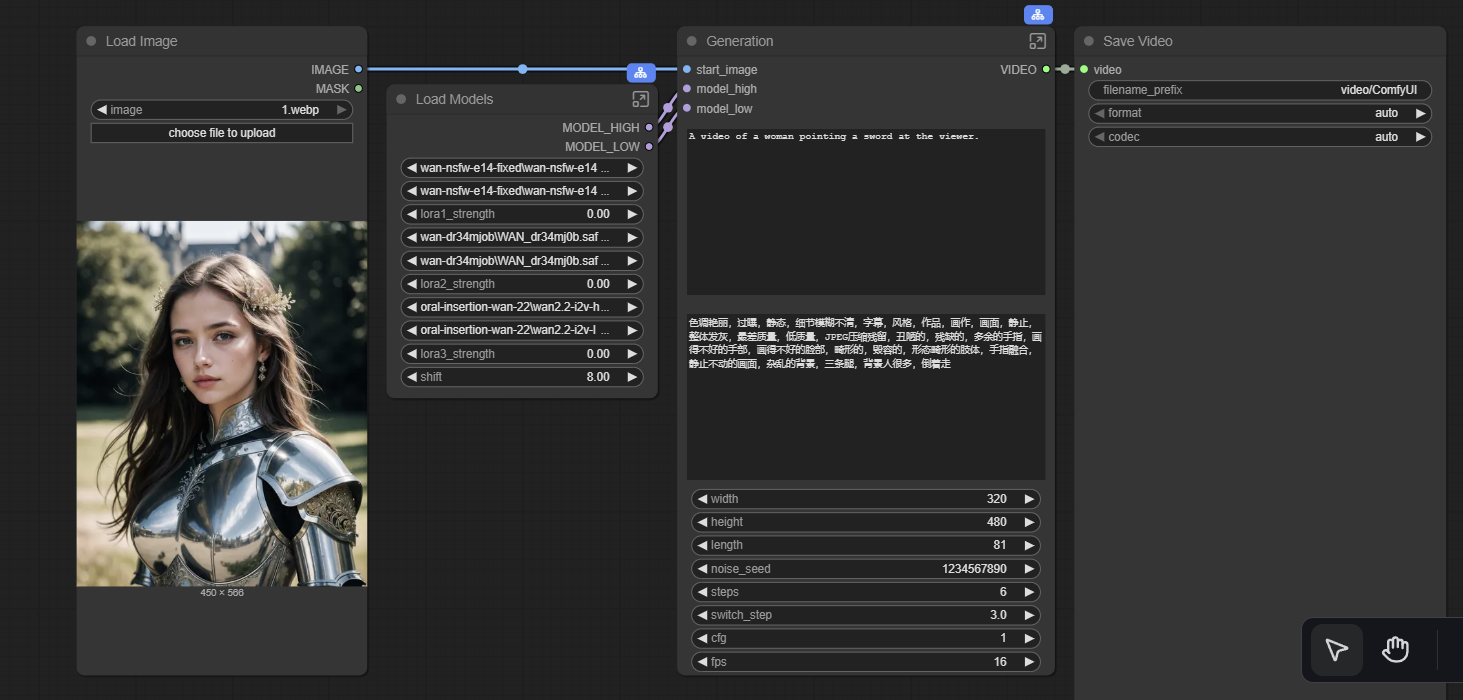Viewport: 1463px width, 700px height.
Task: Click into the negative prompt text area
Action: (866, 397)
